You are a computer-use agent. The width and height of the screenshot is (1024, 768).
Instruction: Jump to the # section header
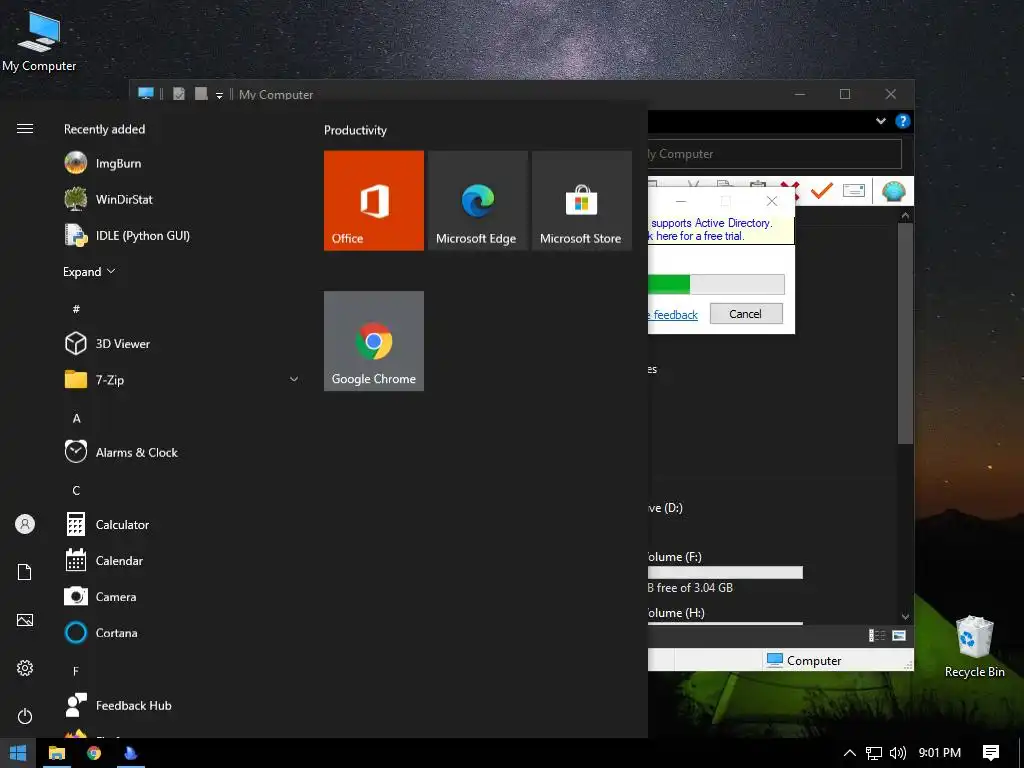pyautogui.click(x=76, y=309)
